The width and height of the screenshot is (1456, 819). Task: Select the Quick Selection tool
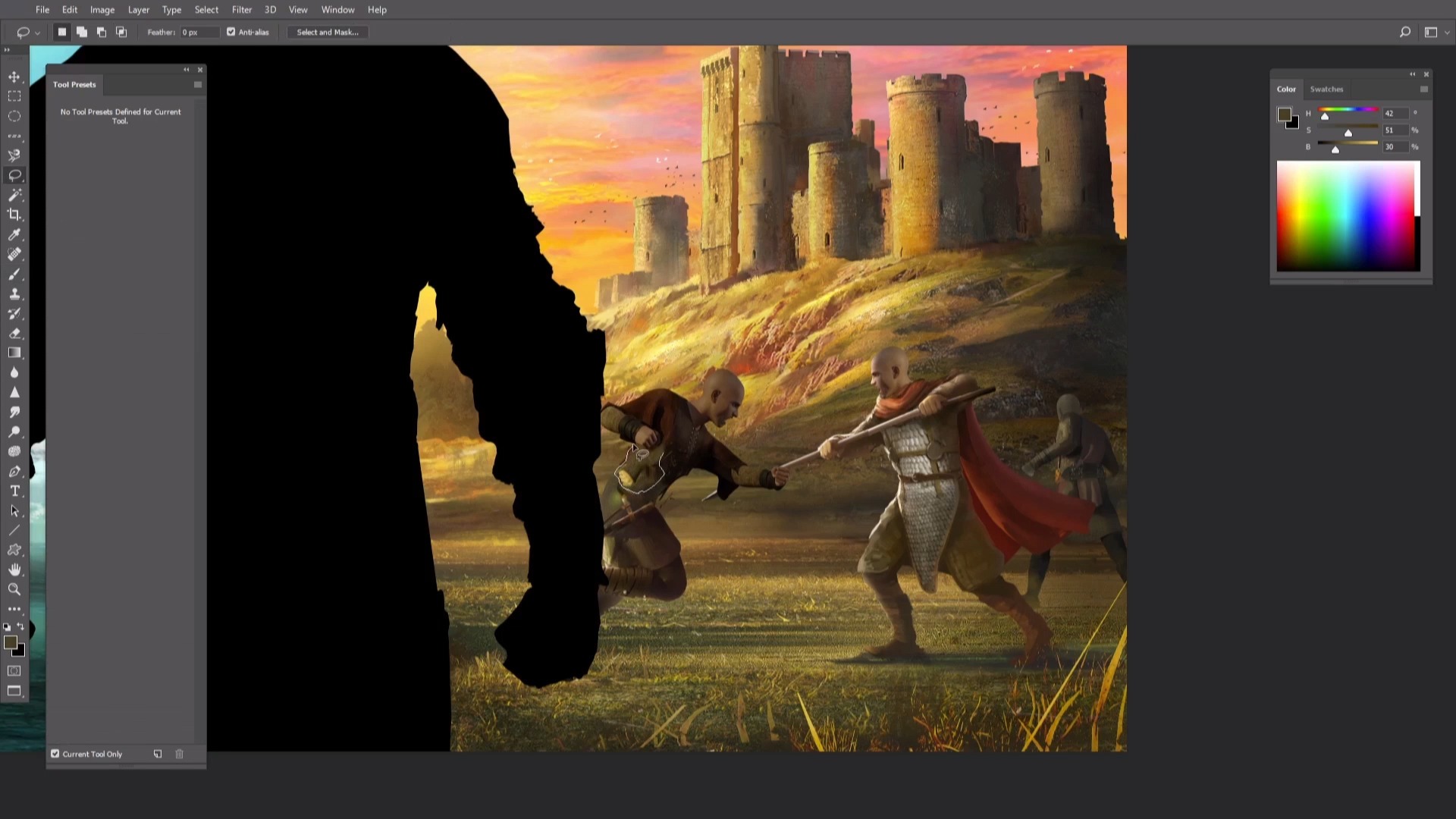[x=14, y=155]
